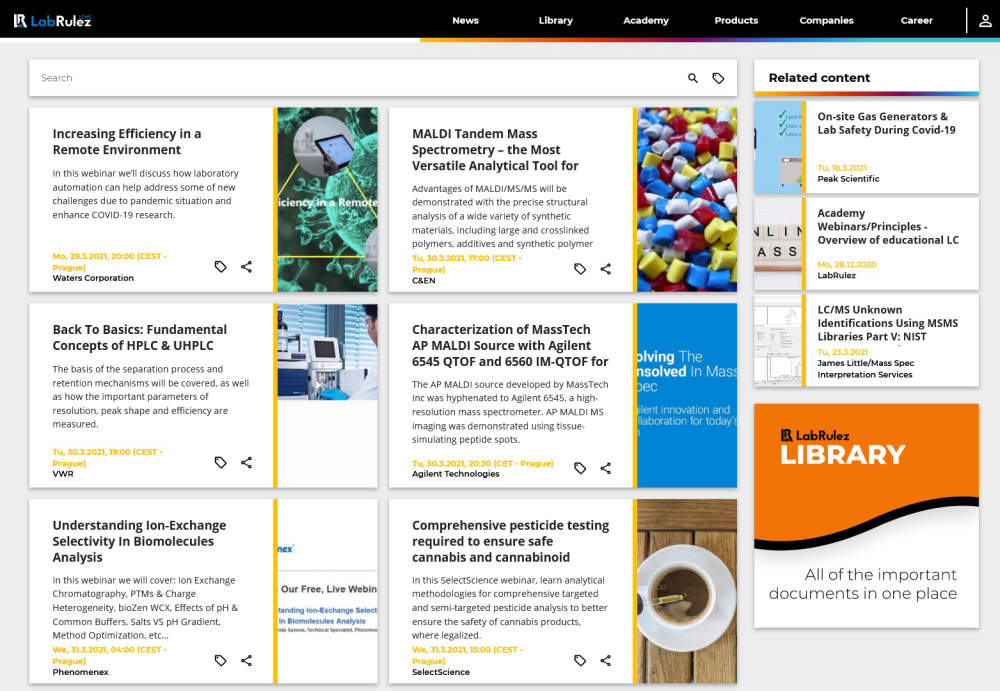Click tag icon on MALDI Tandem Mass card
The width and height of the screenshot is (1000, 691).
point(580,269)
